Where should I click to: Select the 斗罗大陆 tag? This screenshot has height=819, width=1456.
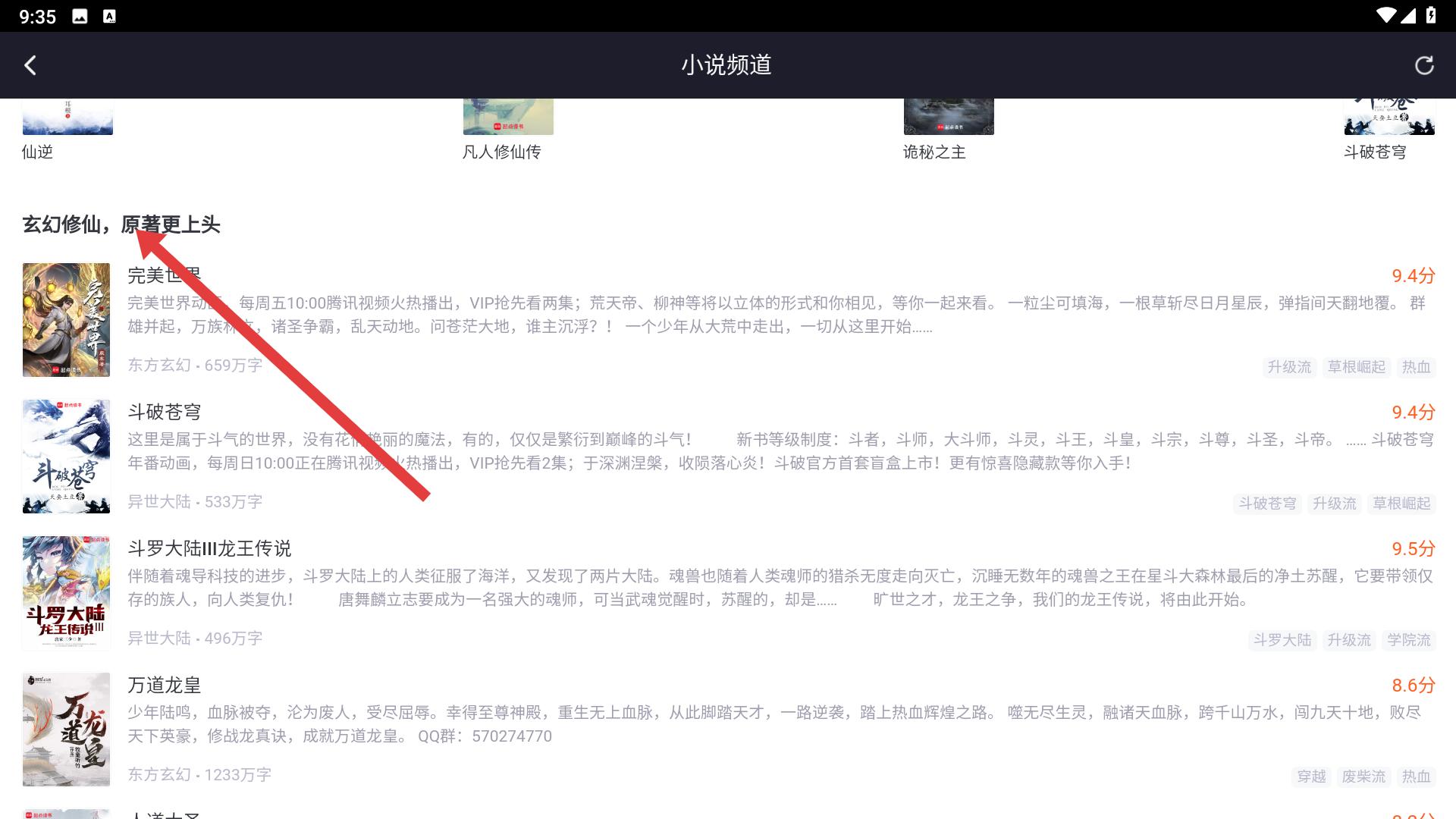[1282, 640]
